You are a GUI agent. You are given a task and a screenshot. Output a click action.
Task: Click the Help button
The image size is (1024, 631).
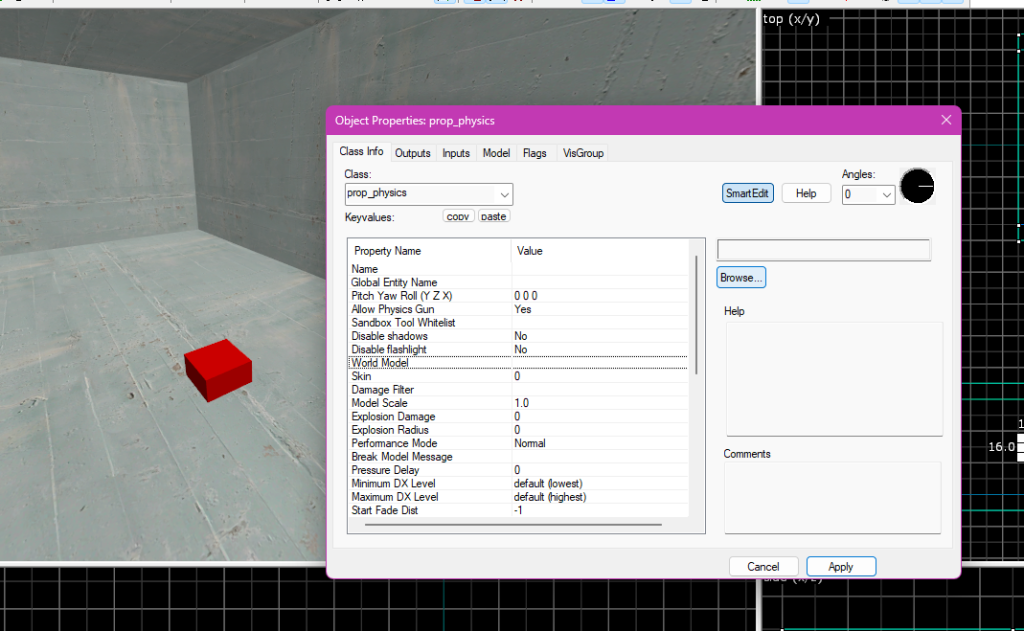coord(805,193)
